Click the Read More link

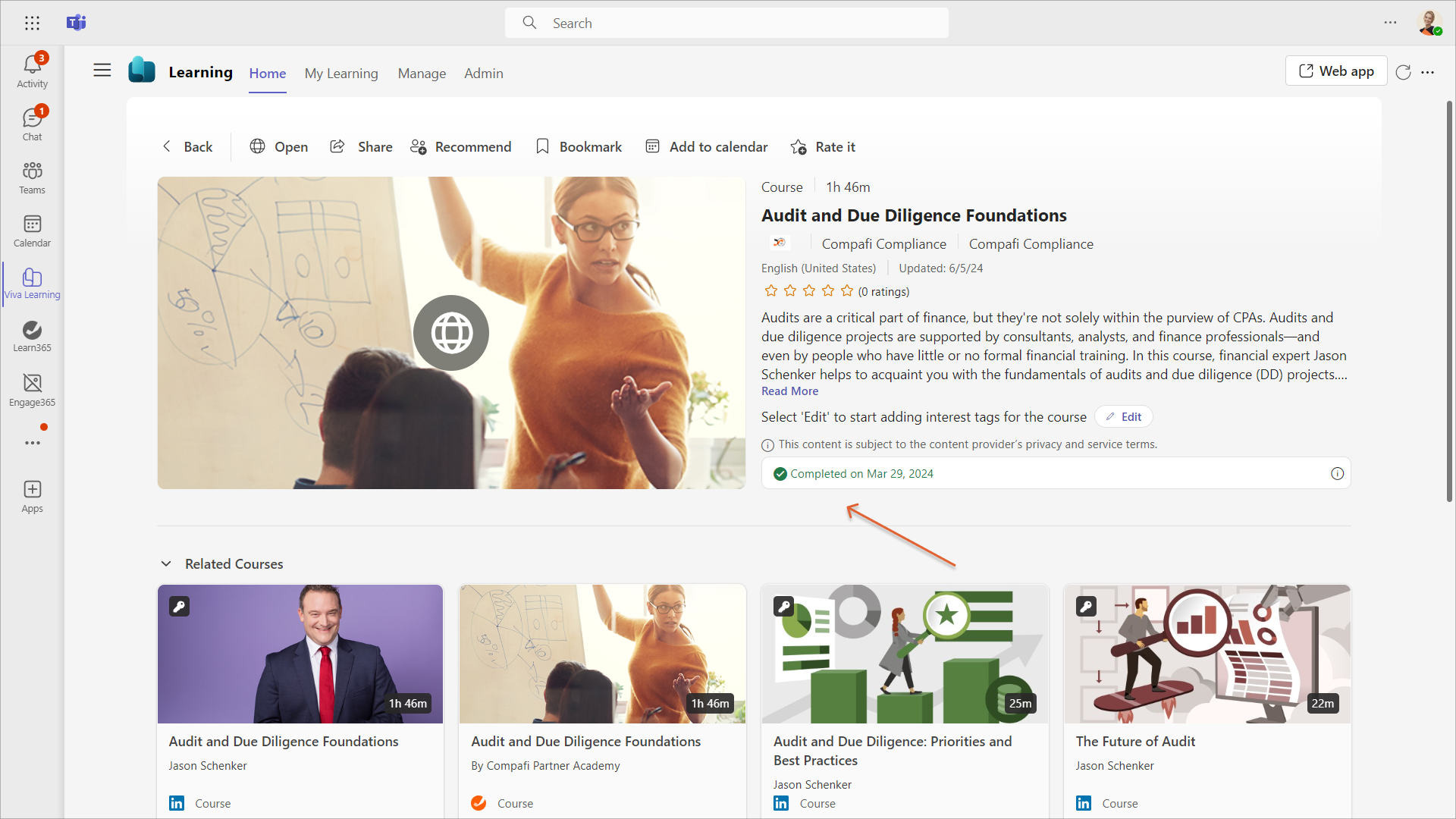(789, 391)
